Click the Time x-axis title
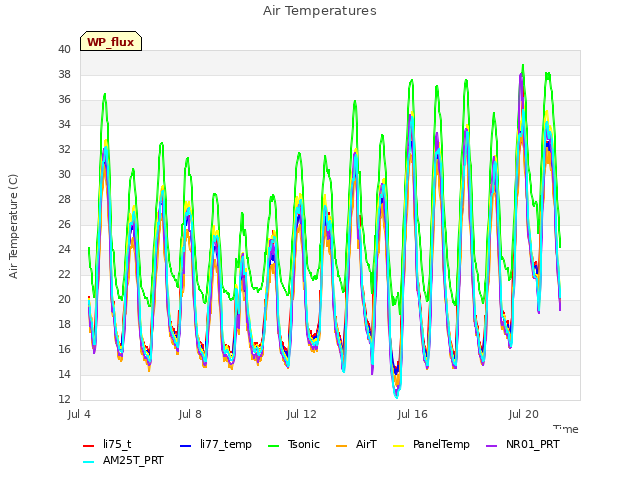 click(x=566, y=429)
